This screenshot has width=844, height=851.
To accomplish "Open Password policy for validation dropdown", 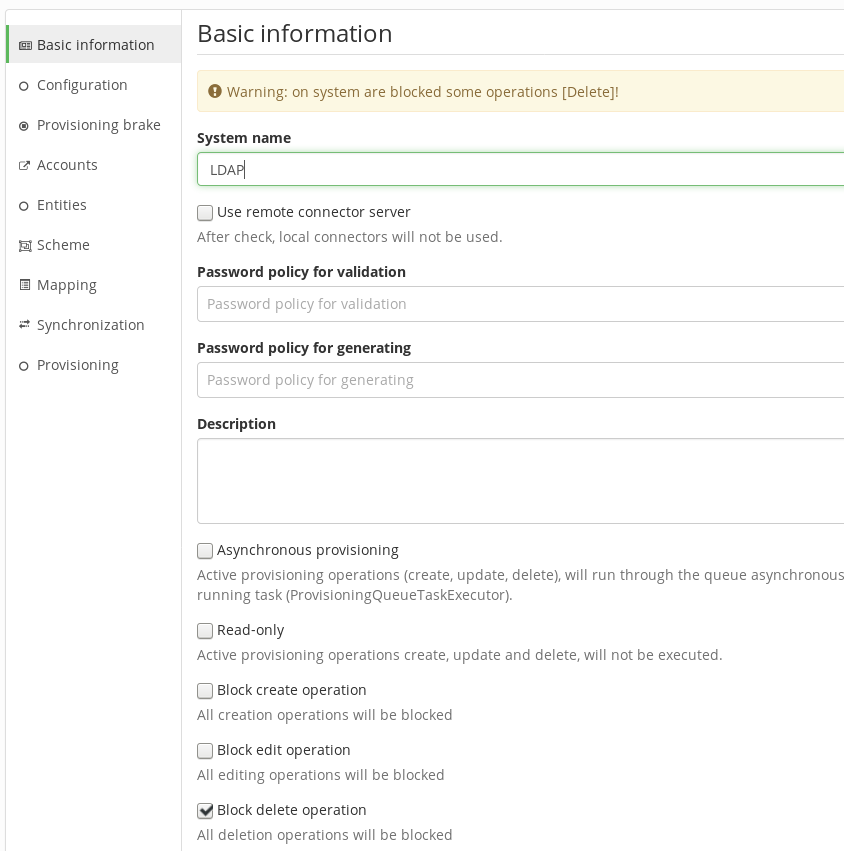I will click(520, 304).
